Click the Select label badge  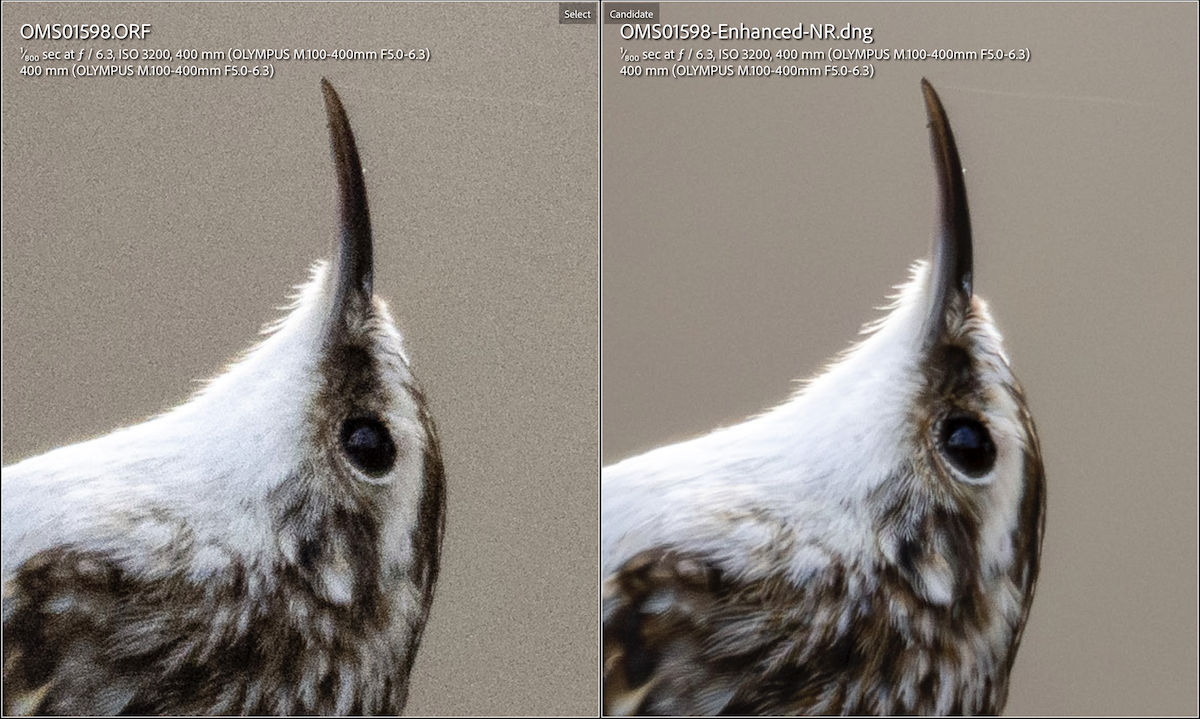click(x=577, y=14)
